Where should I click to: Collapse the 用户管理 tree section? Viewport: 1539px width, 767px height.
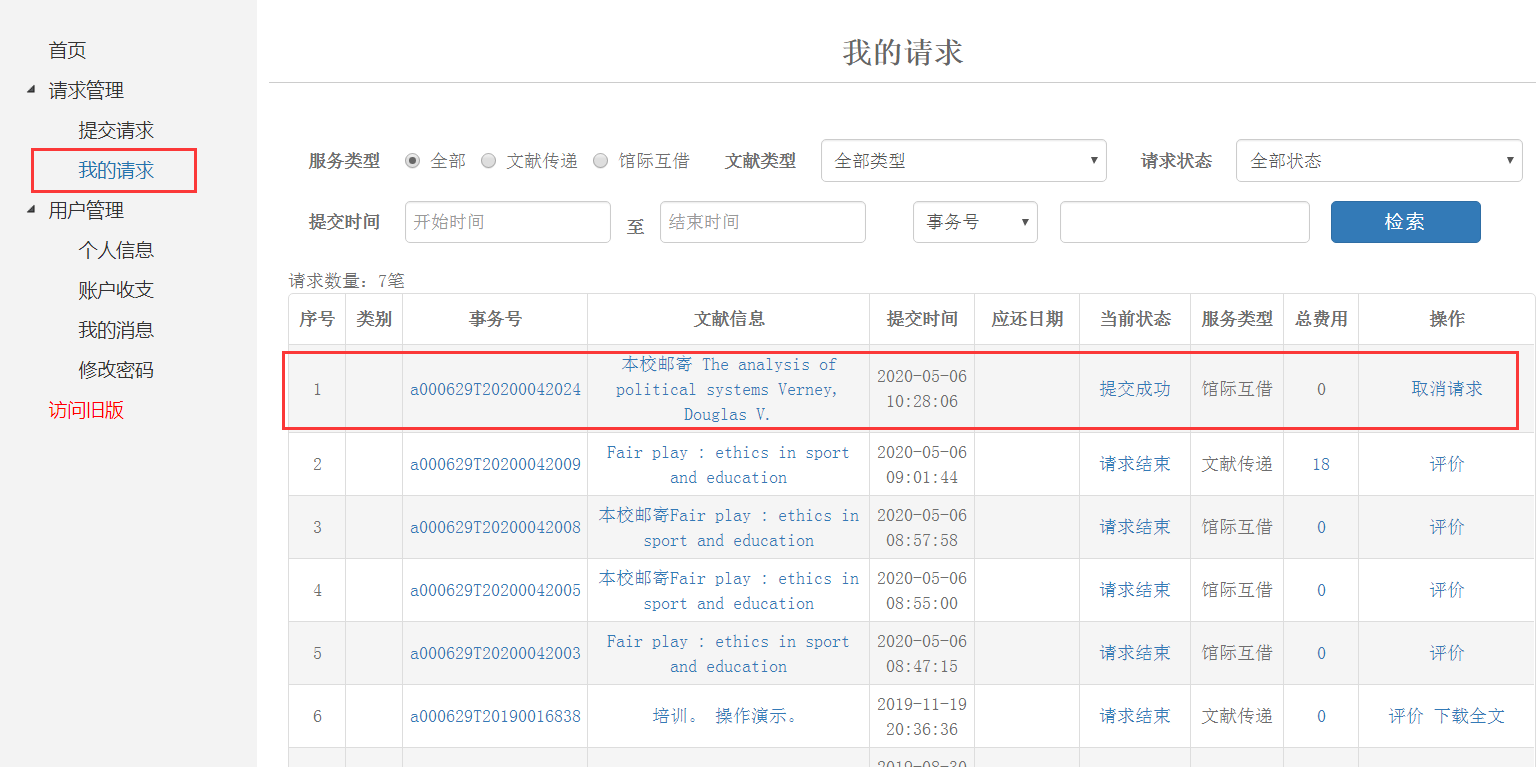pos(30,210)
